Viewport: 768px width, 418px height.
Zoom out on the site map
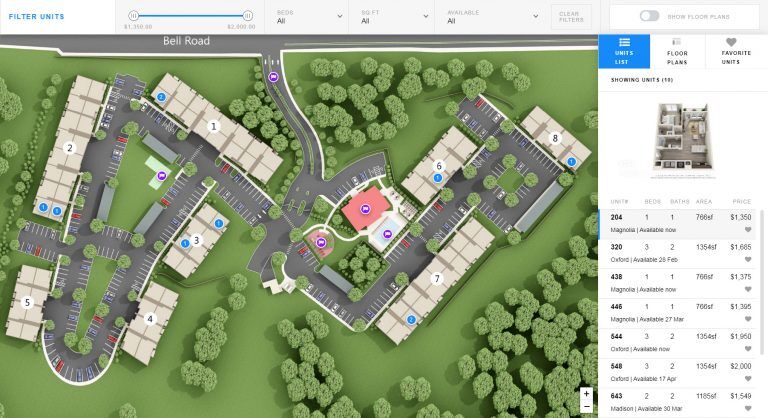pyautogui.click(x=586, y=407)
